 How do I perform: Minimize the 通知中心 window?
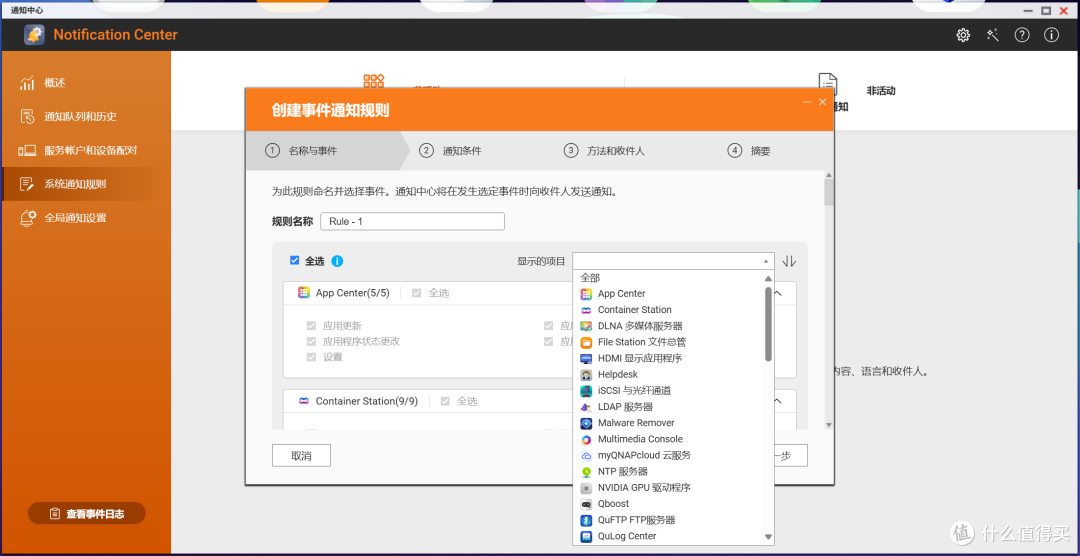tap(1028, 11)
